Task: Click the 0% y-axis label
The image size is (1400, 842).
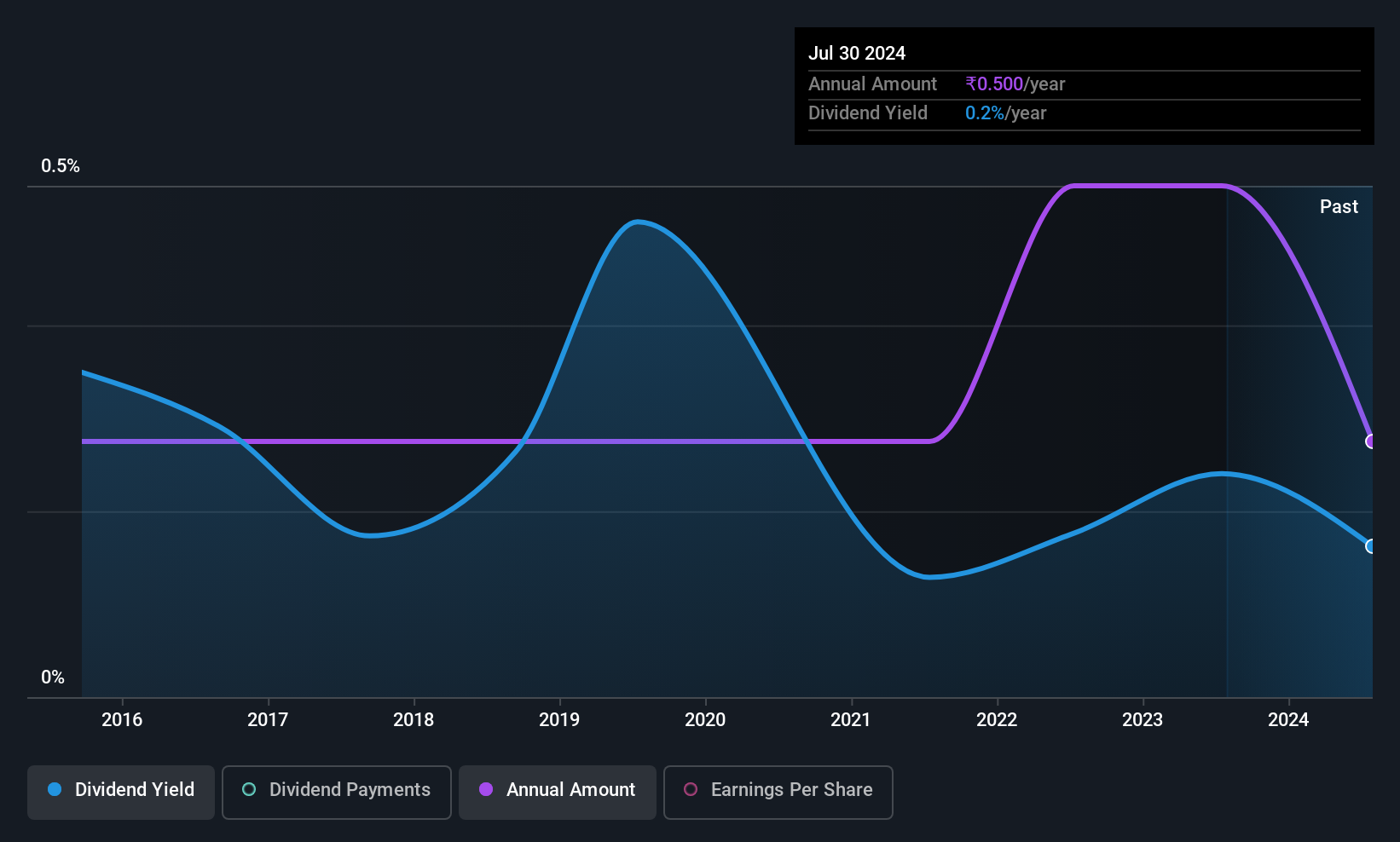Action: (53, 678)
